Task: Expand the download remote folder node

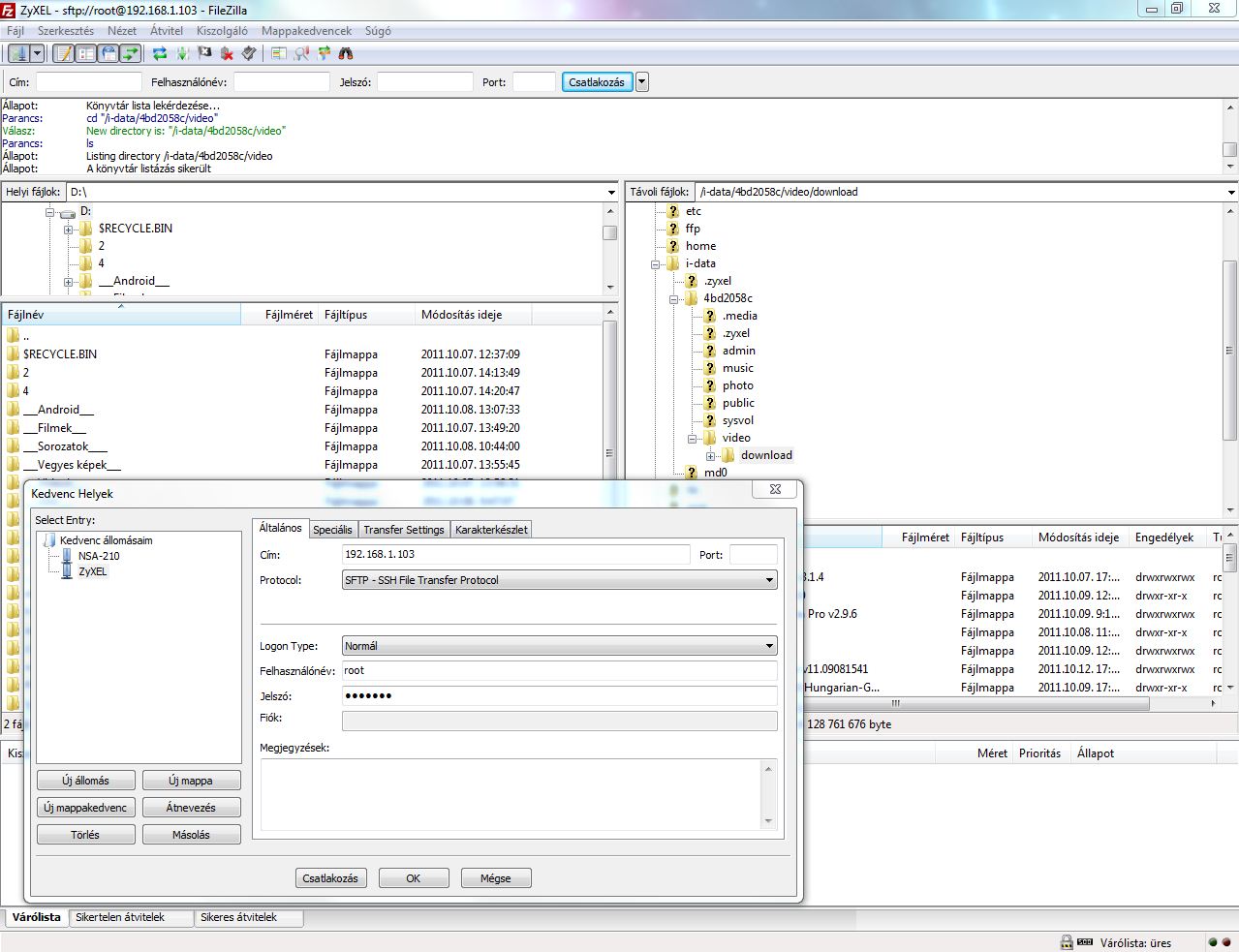Action: [x=710, y=456]
